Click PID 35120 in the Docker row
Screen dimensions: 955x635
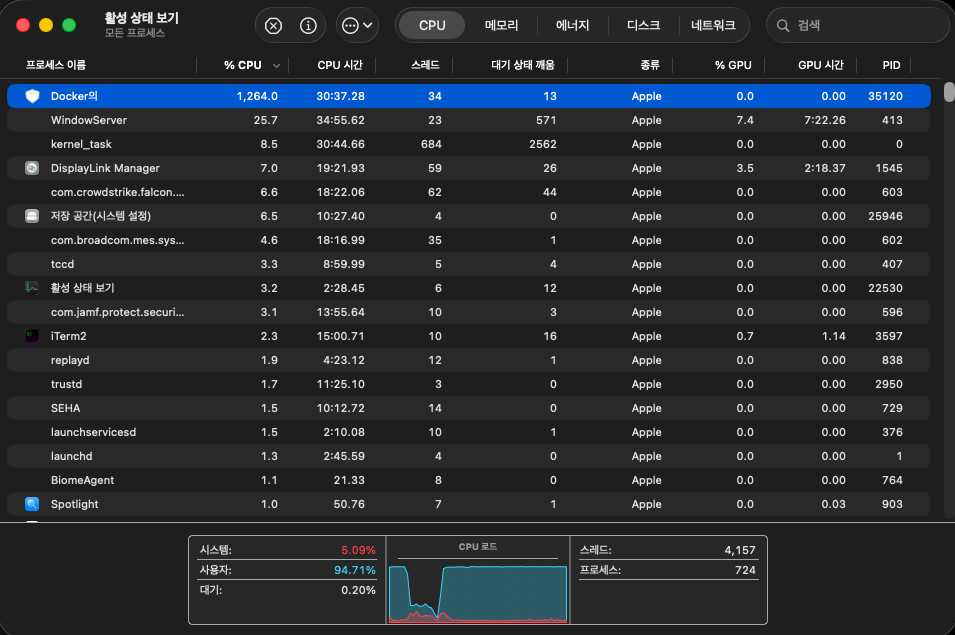click(x=885, y=96)
